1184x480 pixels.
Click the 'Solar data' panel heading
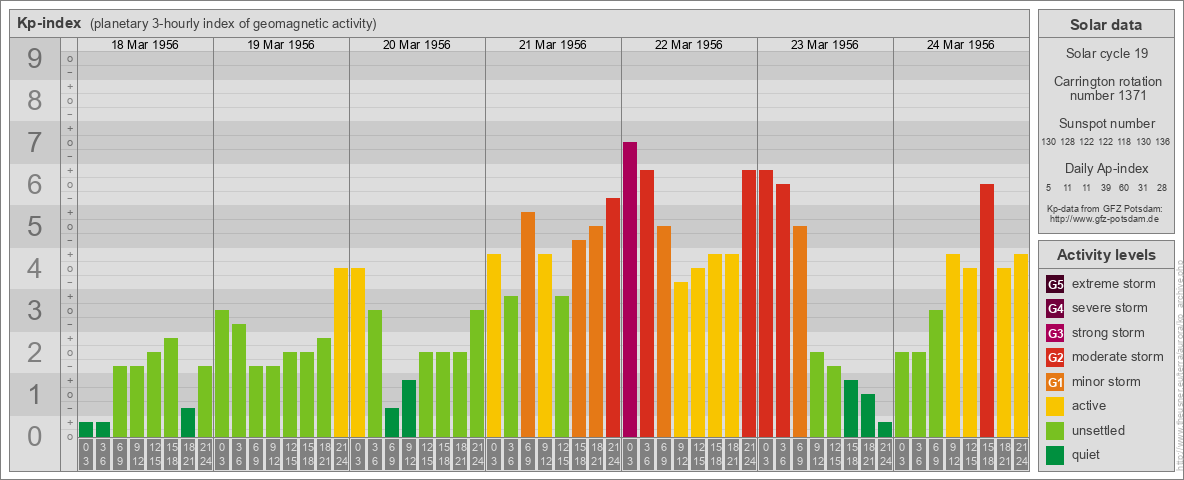tap(1106, 25)
